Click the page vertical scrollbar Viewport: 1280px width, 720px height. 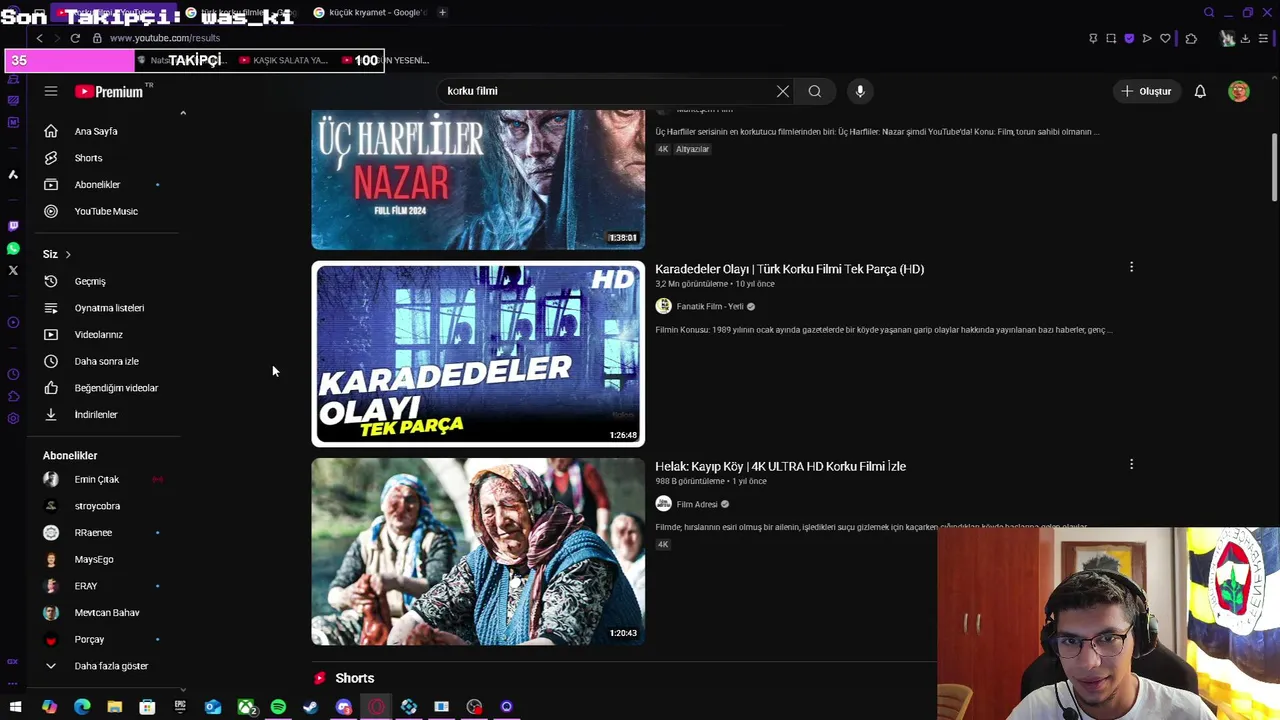tap(1274, 167)
